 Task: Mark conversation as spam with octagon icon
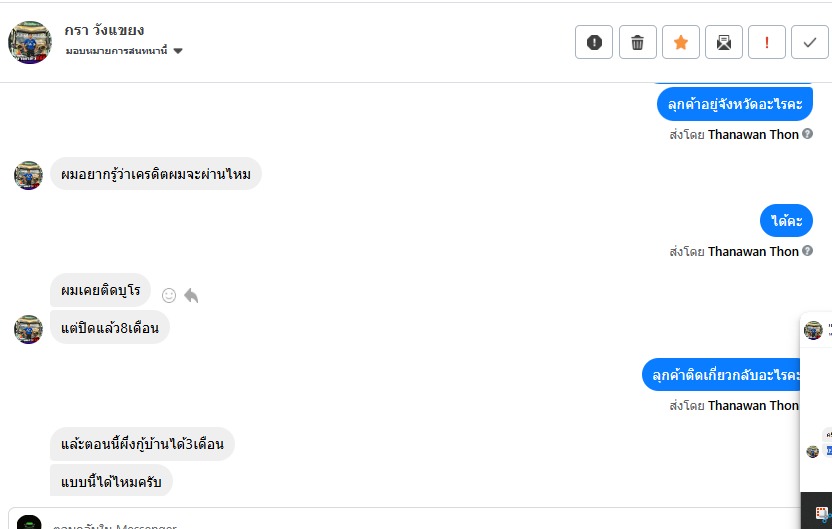click(594, 42)
